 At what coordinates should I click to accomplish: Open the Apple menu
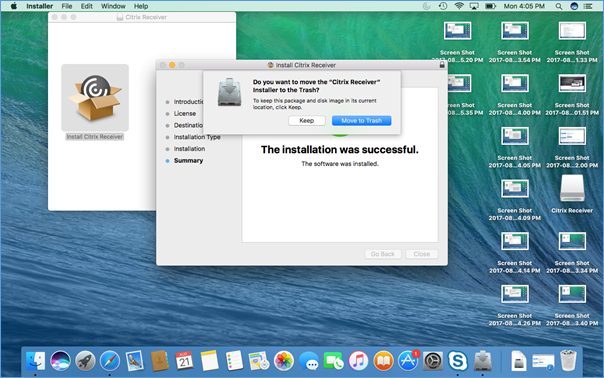(13, 6)
